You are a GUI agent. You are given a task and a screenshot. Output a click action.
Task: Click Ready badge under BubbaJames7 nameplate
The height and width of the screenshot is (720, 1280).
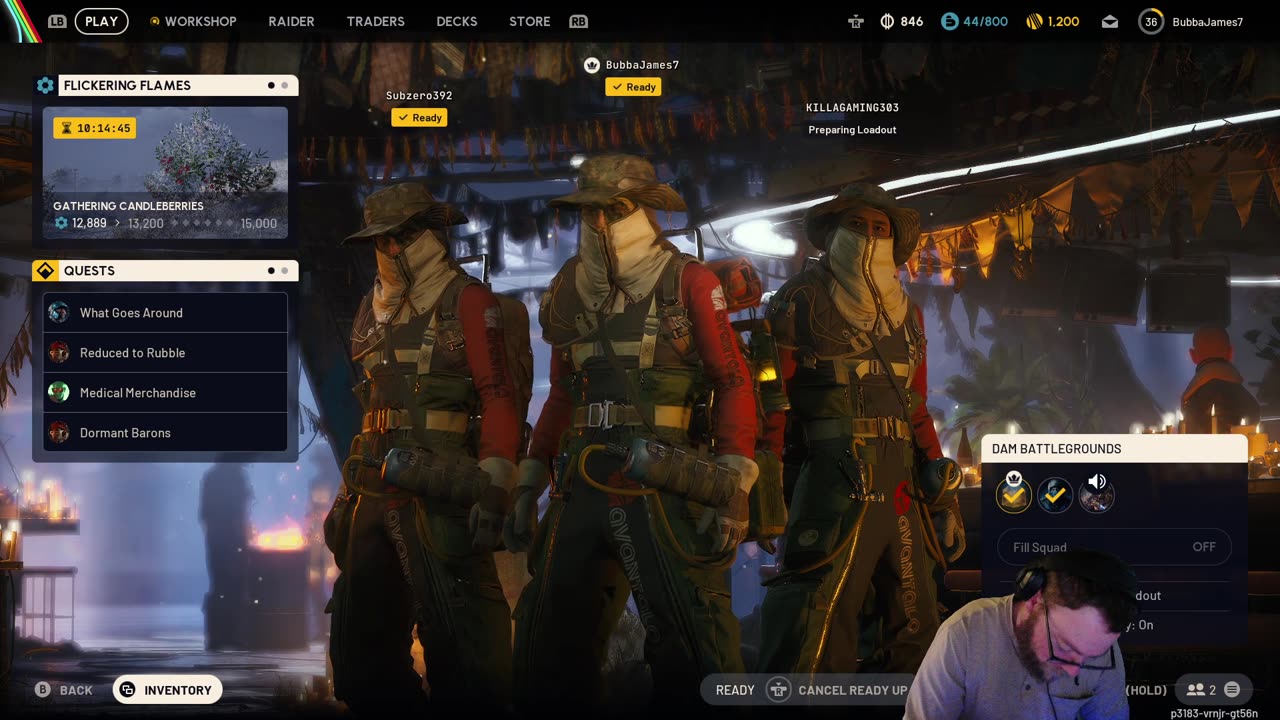(633, 87)
